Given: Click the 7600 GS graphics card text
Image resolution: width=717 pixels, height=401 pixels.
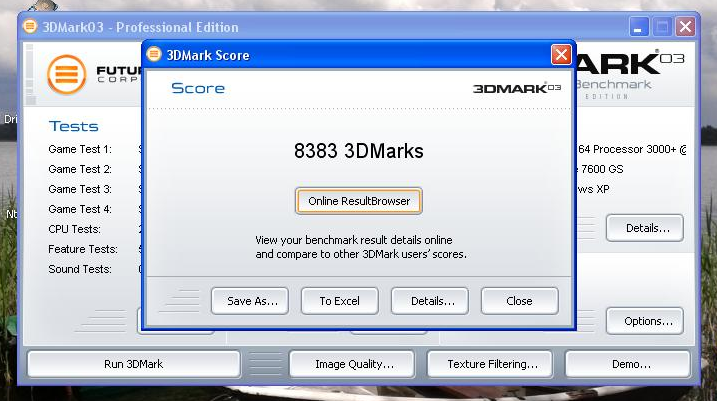Looking at the screenshot, I should pyautogui.click(x=602, y=169).
